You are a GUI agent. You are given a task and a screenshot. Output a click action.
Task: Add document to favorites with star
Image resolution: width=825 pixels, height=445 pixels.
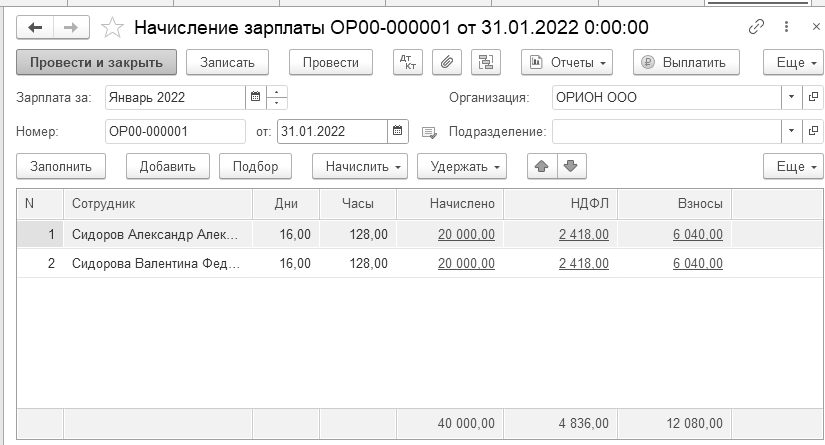[x=113, y=27]
